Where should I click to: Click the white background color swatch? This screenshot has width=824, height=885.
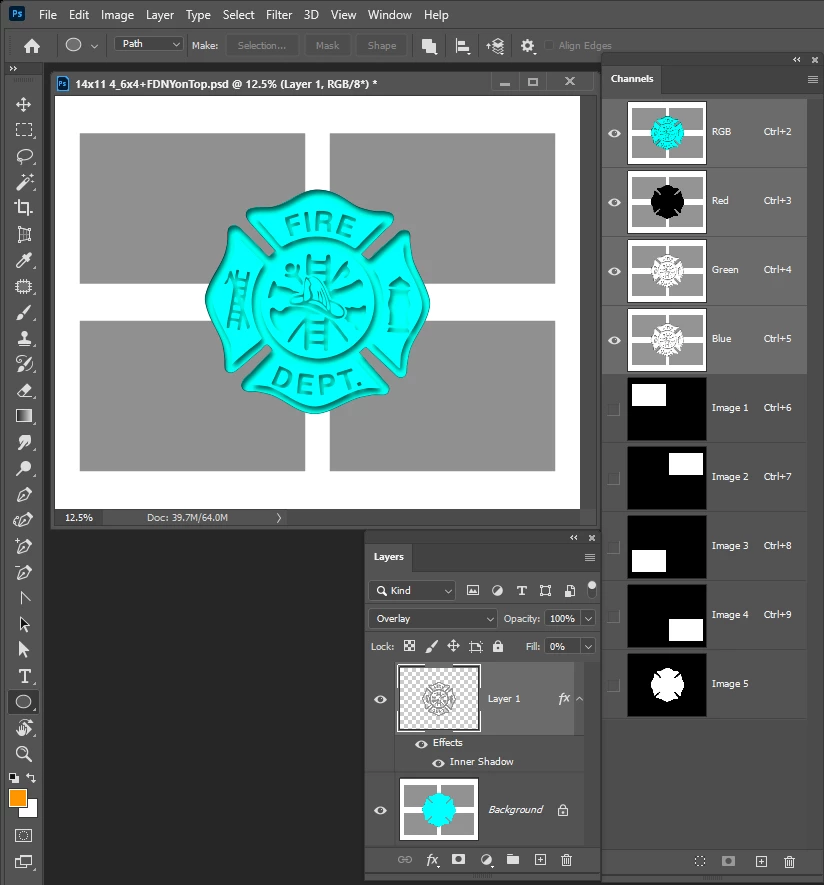[x=32, y=812]
